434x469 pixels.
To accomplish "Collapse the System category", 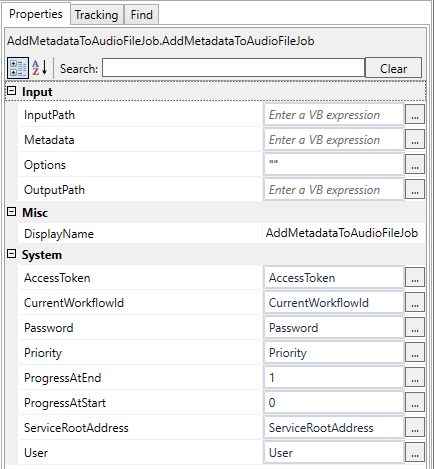I will click(x=12, y=254).
